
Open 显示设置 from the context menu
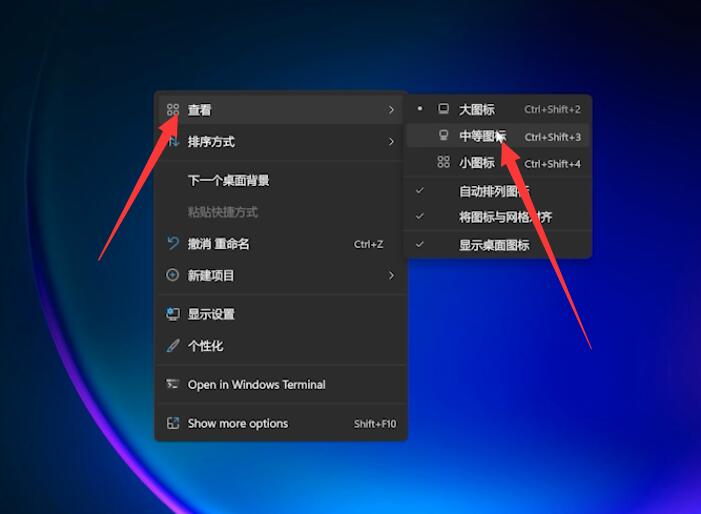click(x=281, y=314)
